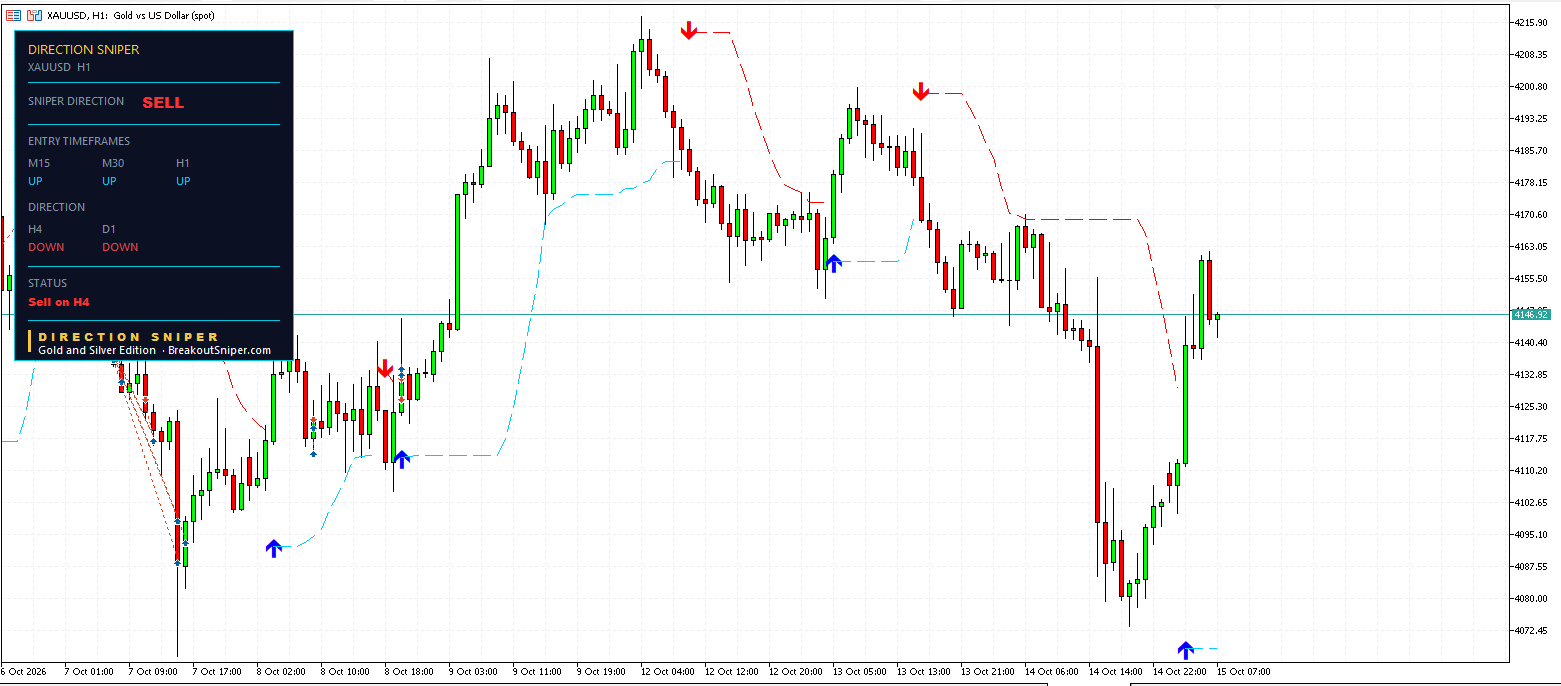Click the STATUS label
Viewport: 1561px width, 686px height.
[47, 283]
